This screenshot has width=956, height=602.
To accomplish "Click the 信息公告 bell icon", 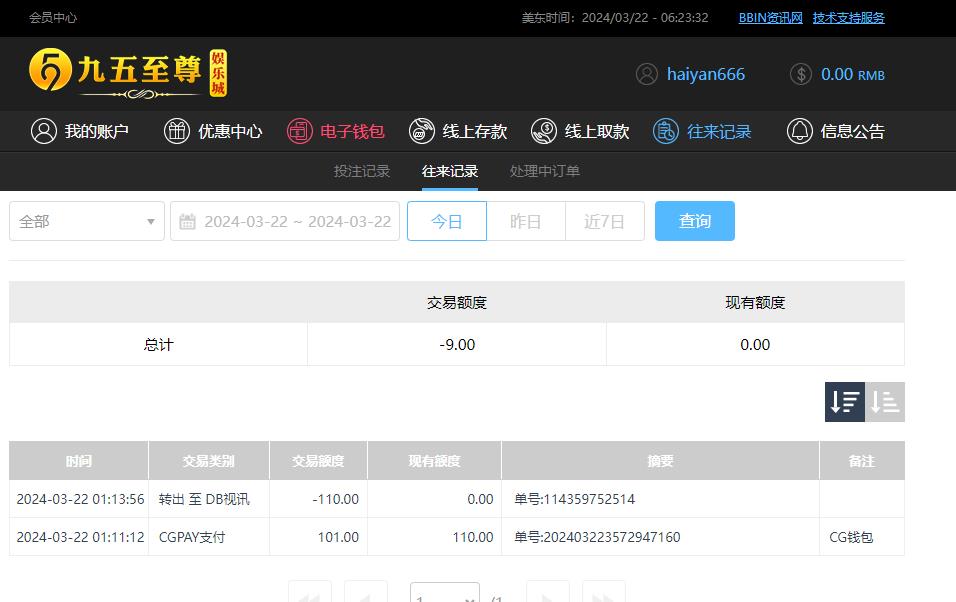I will tap(799, 131).
